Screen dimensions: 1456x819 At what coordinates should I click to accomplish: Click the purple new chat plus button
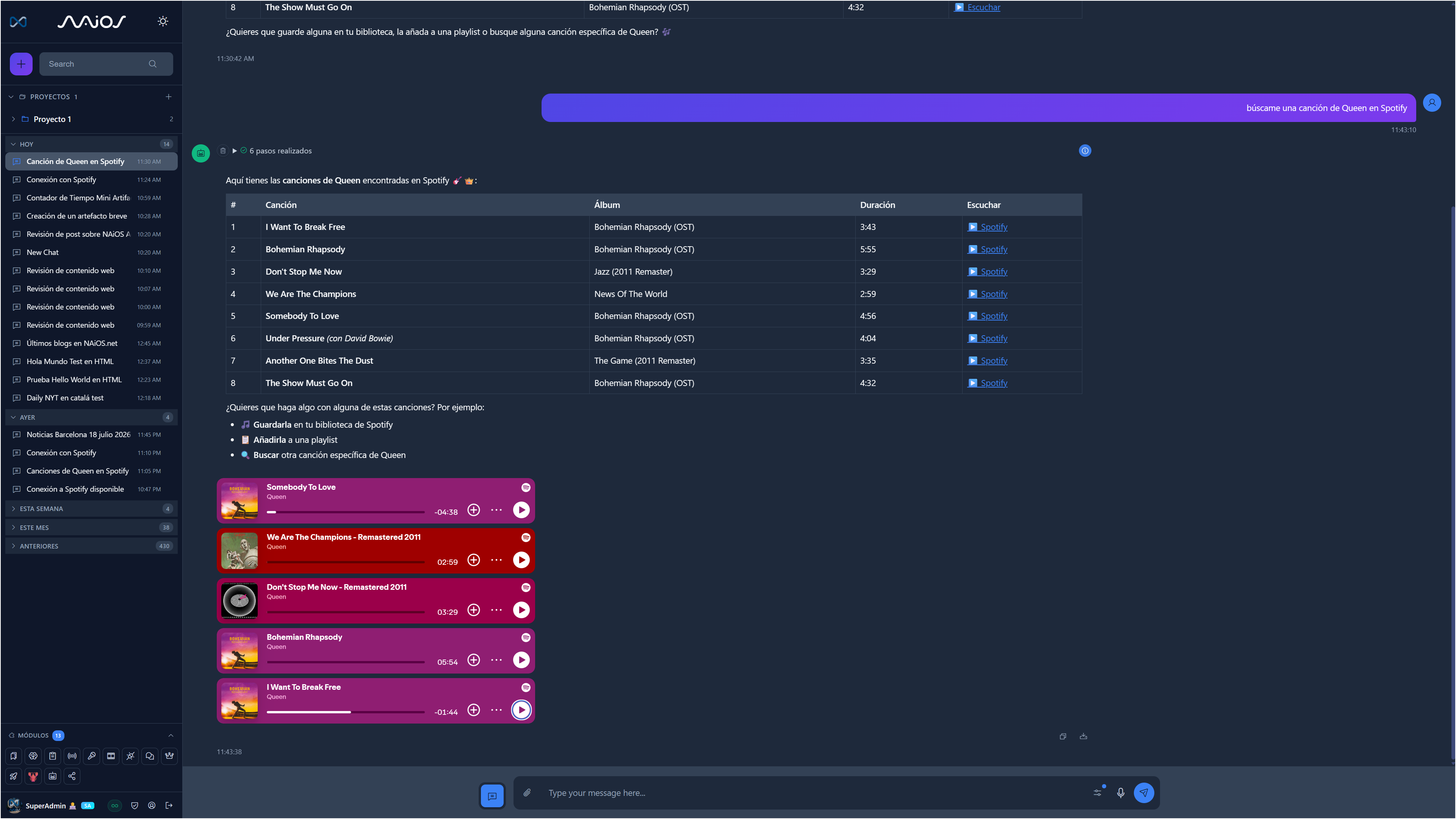point(21,64)
